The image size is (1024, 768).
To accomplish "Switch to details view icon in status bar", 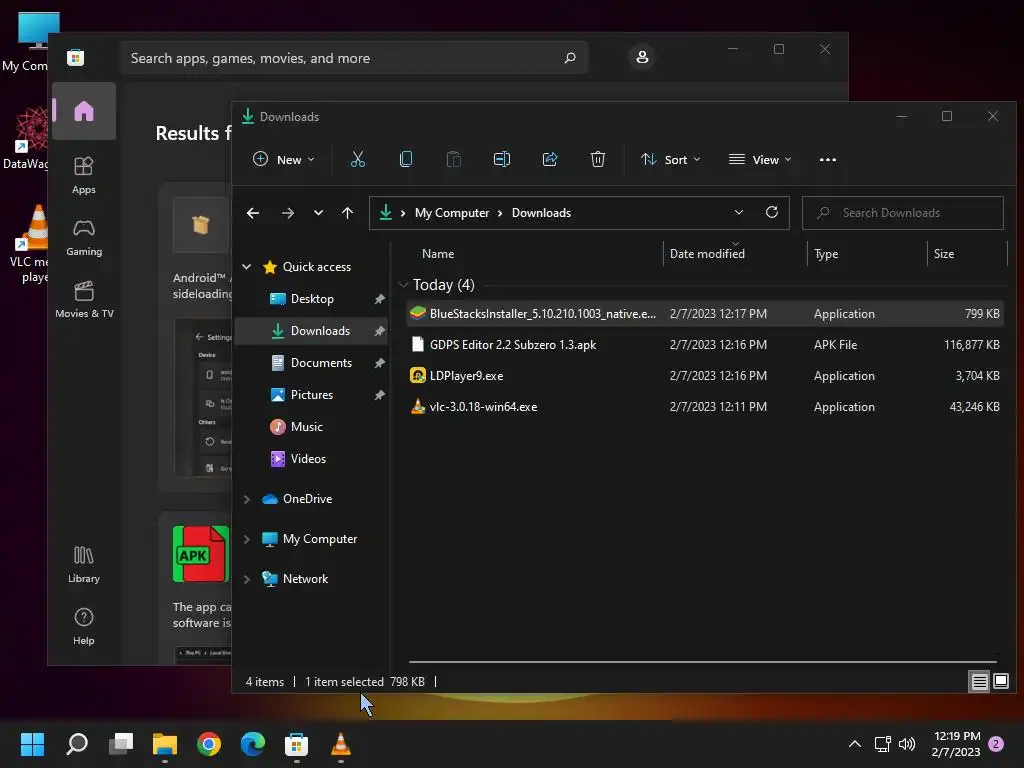I will (x=979, y=682).
